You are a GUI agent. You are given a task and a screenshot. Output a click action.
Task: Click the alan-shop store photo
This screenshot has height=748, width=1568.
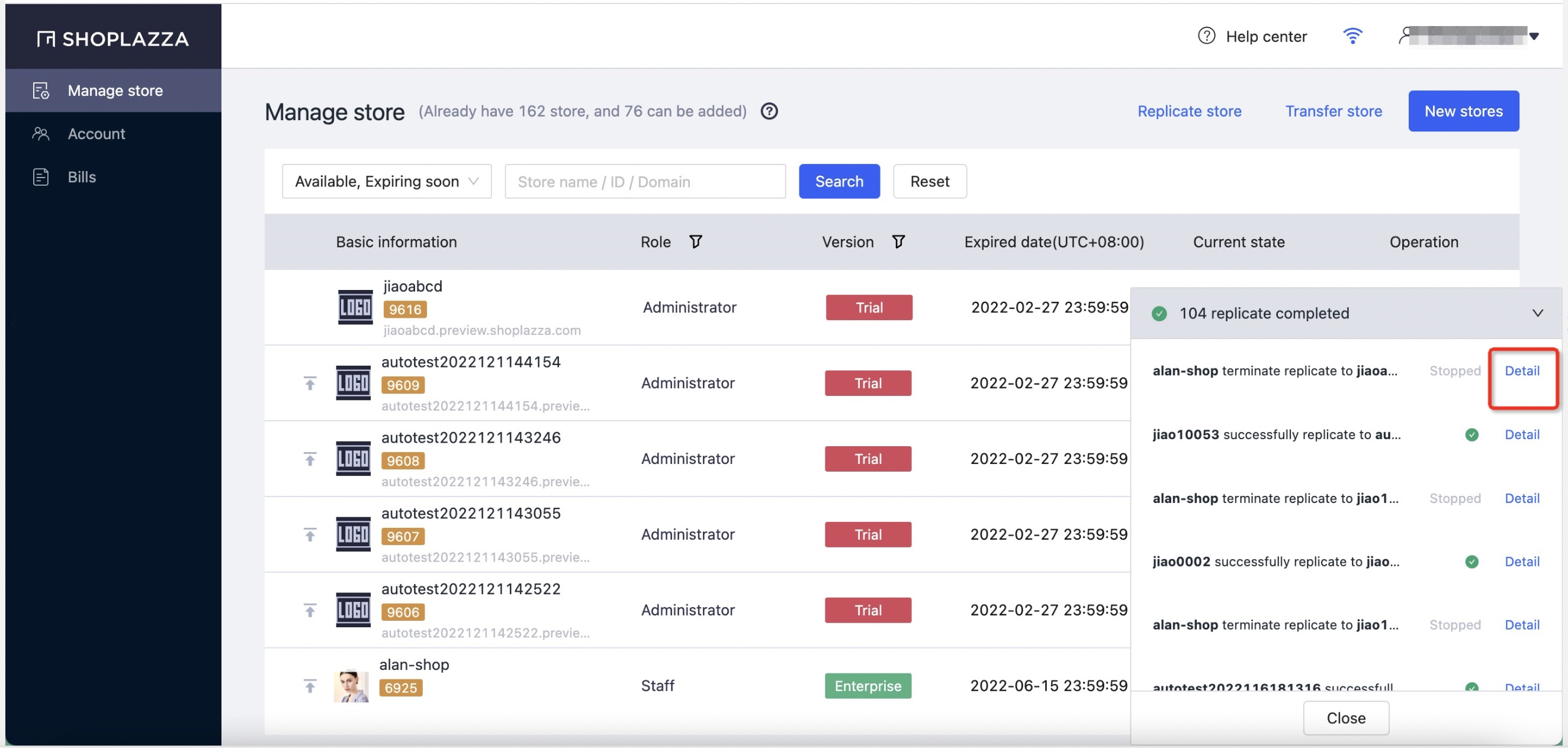pyautogui.click(x=351, y=686)
